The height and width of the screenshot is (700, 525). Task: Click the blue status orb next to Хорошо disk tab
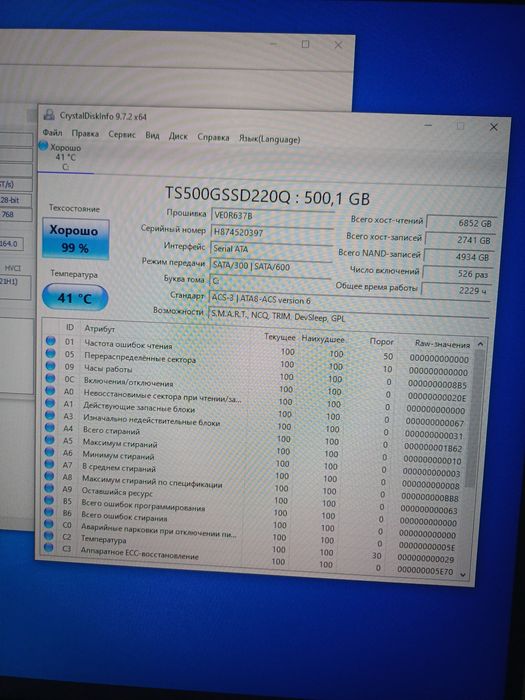coord(43,146)
